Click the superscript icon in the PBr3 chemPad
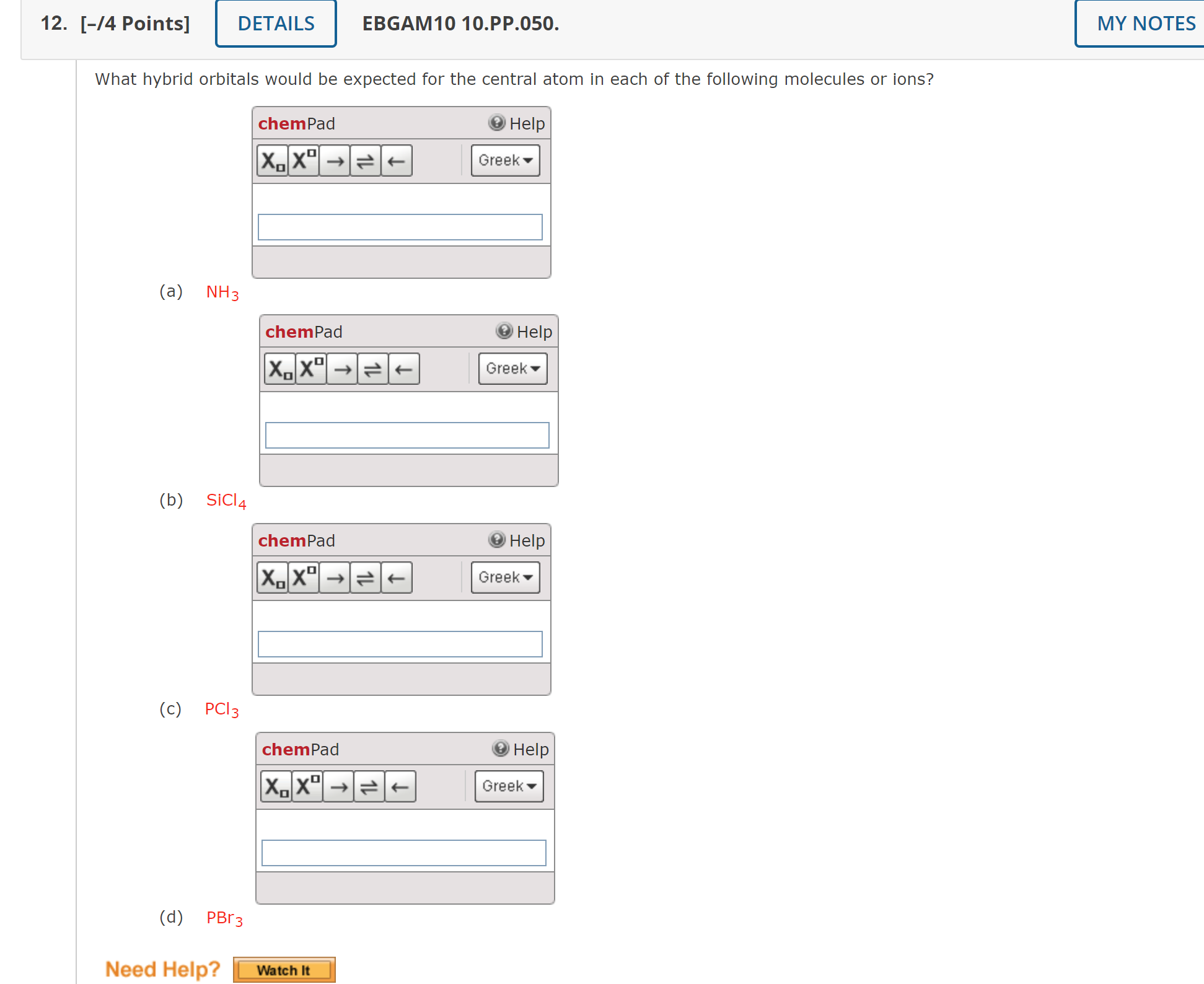This screenshot has height=984, width=1204. point(307,786)
